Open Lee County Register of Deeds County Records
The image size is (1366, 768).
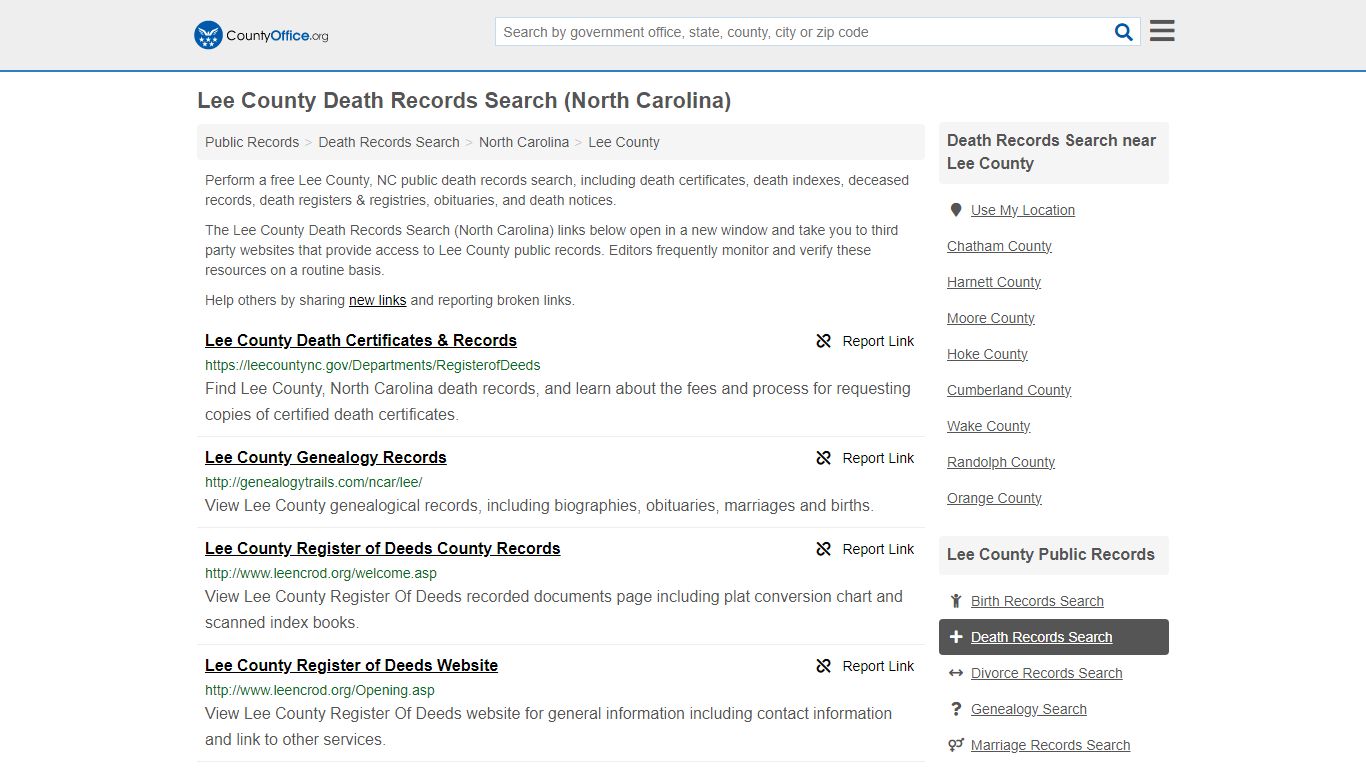pyautogui.click(x=383, y=549)
